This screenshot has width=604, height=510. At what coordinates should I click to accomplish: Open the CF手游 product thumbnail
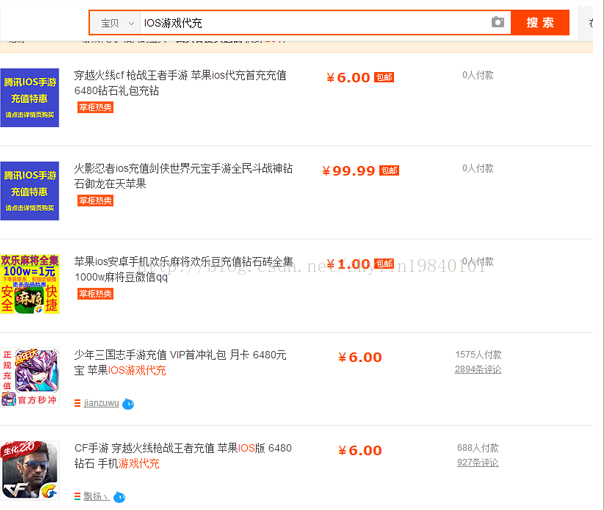pyautogui.click(x=30, y=470)
